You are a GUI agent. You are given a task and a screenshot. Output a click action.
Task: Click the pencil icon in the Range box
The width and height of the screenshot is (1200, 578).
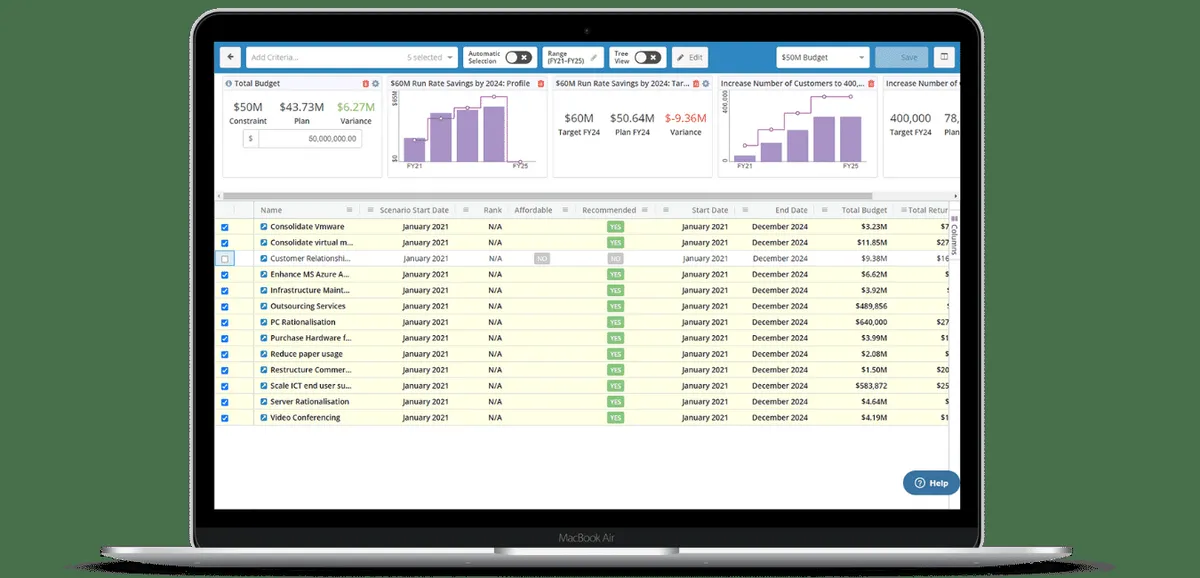click(595, 57)
